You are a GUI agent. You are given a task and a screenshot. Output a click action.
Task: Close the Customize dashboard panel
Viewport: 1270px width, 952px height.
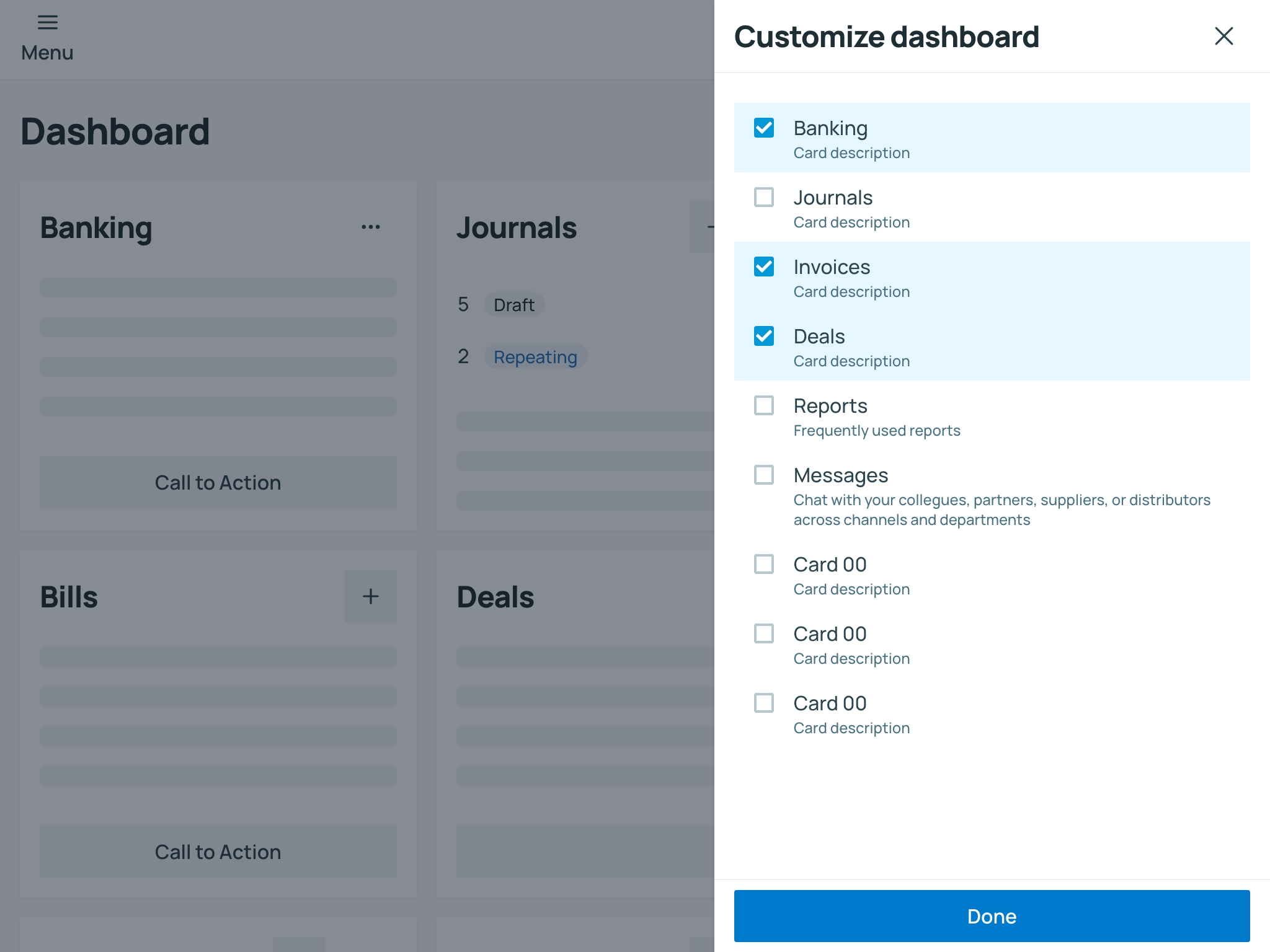[1223, 36]
